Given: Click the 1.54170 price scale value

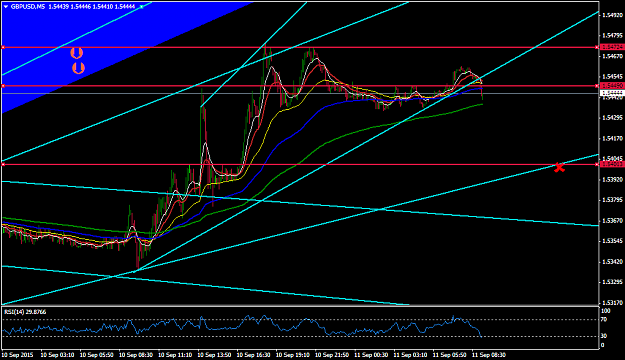Looking at the screenshot, I should tap(612, 138).
